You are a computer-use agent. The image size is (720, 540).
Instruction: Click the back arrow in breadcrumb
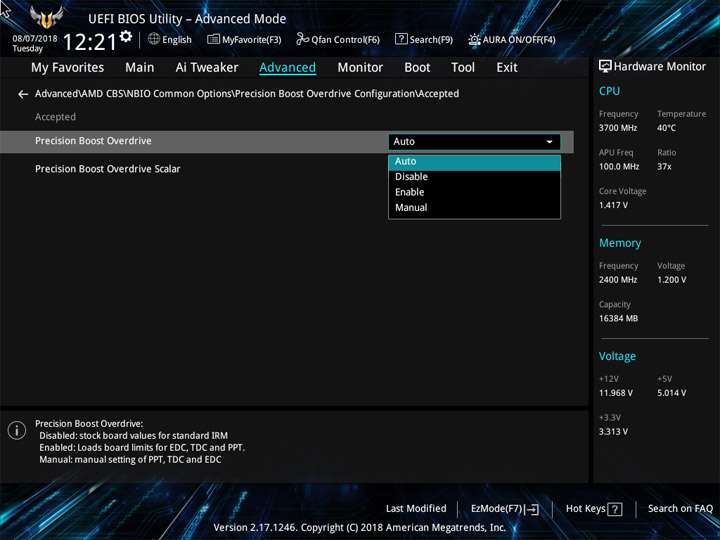22,94
